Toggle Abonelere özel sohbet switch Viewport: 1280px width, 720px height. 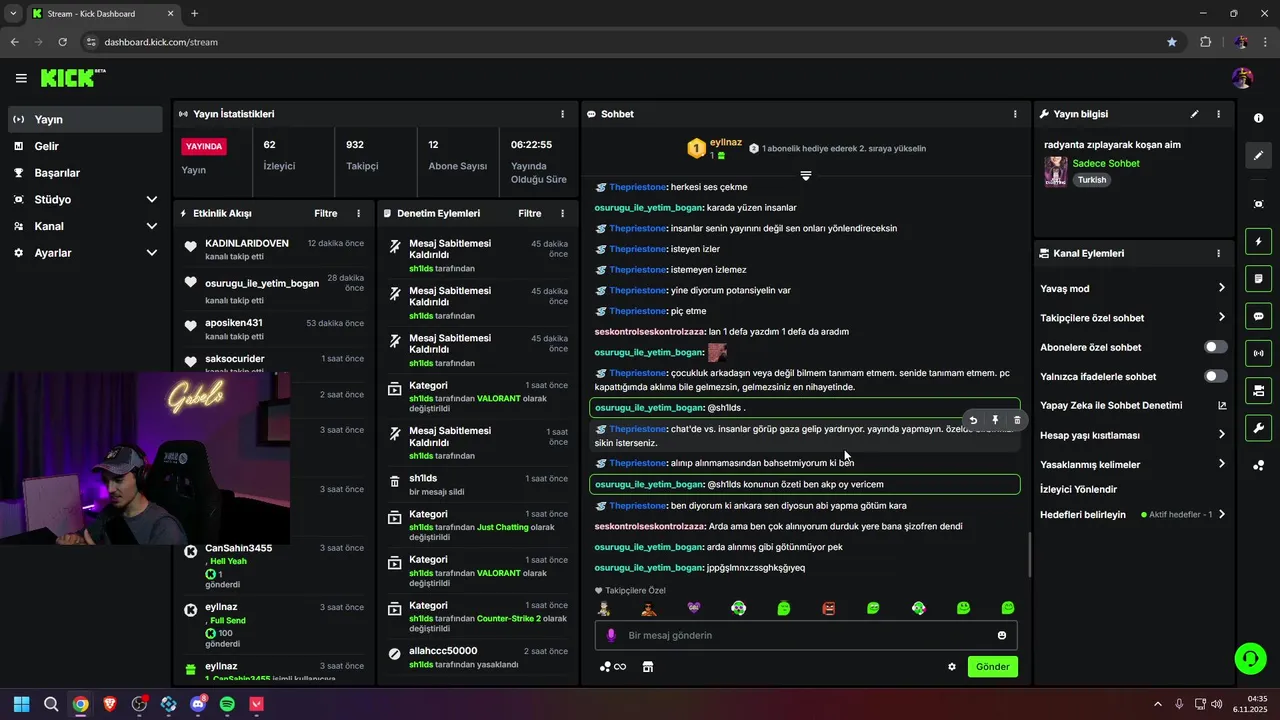pos(1216,347)
